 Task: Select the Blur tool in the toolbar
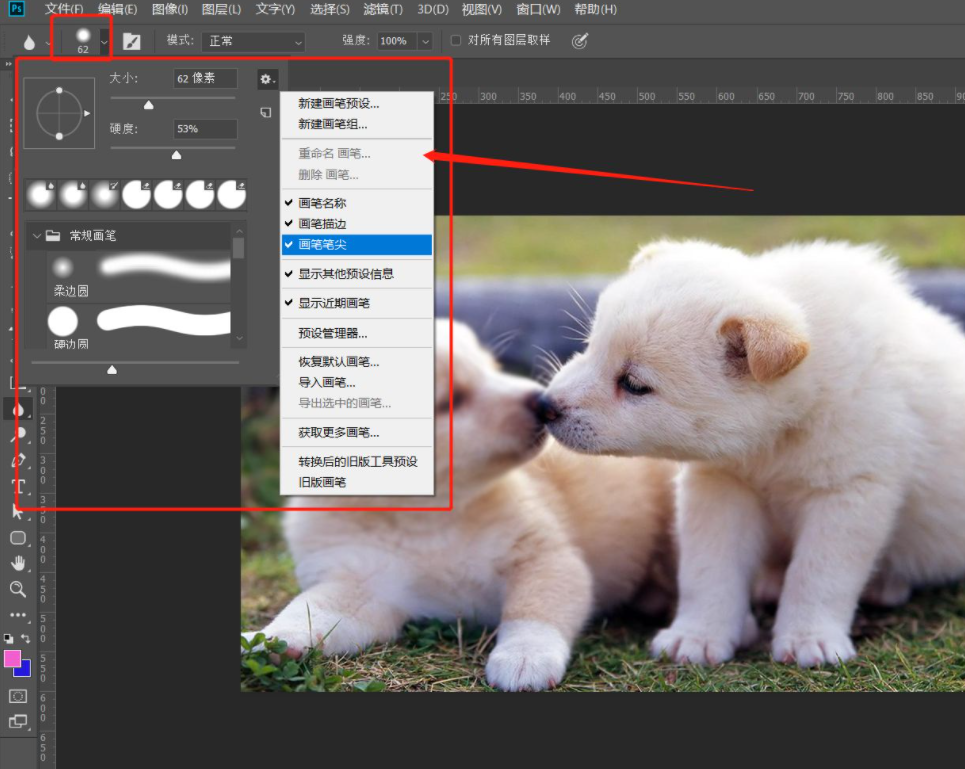(18, 408)
